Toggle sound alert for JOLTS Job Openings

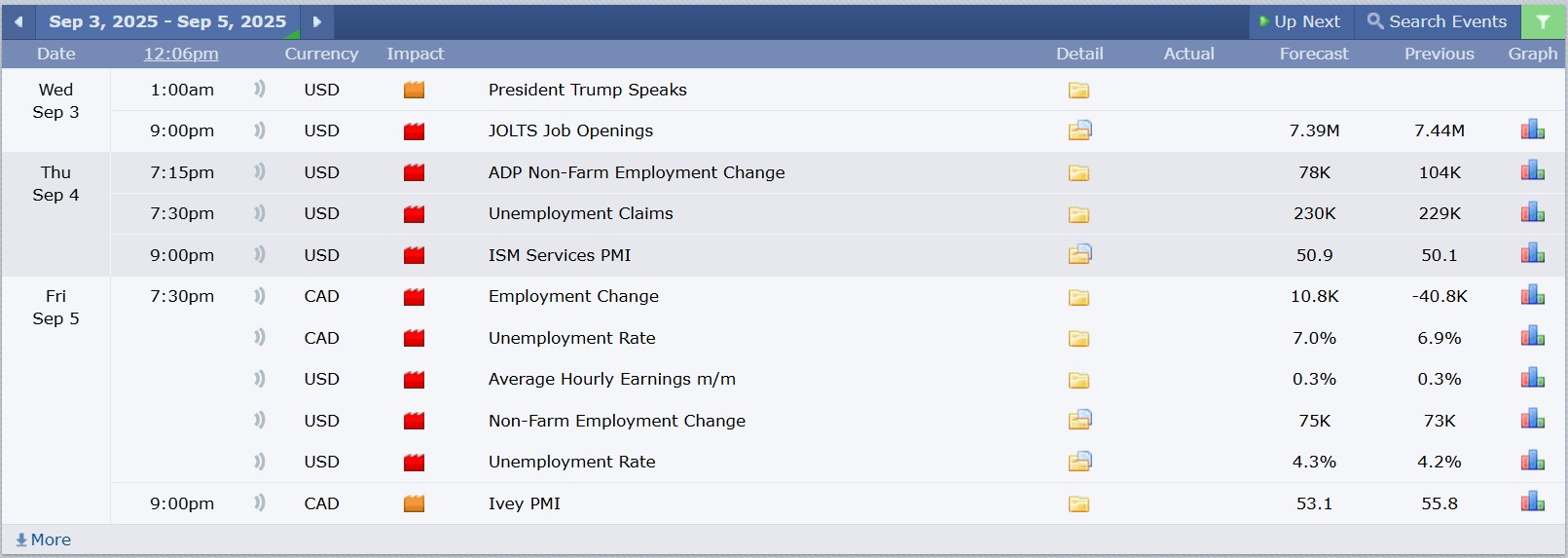tap(259, 130)
